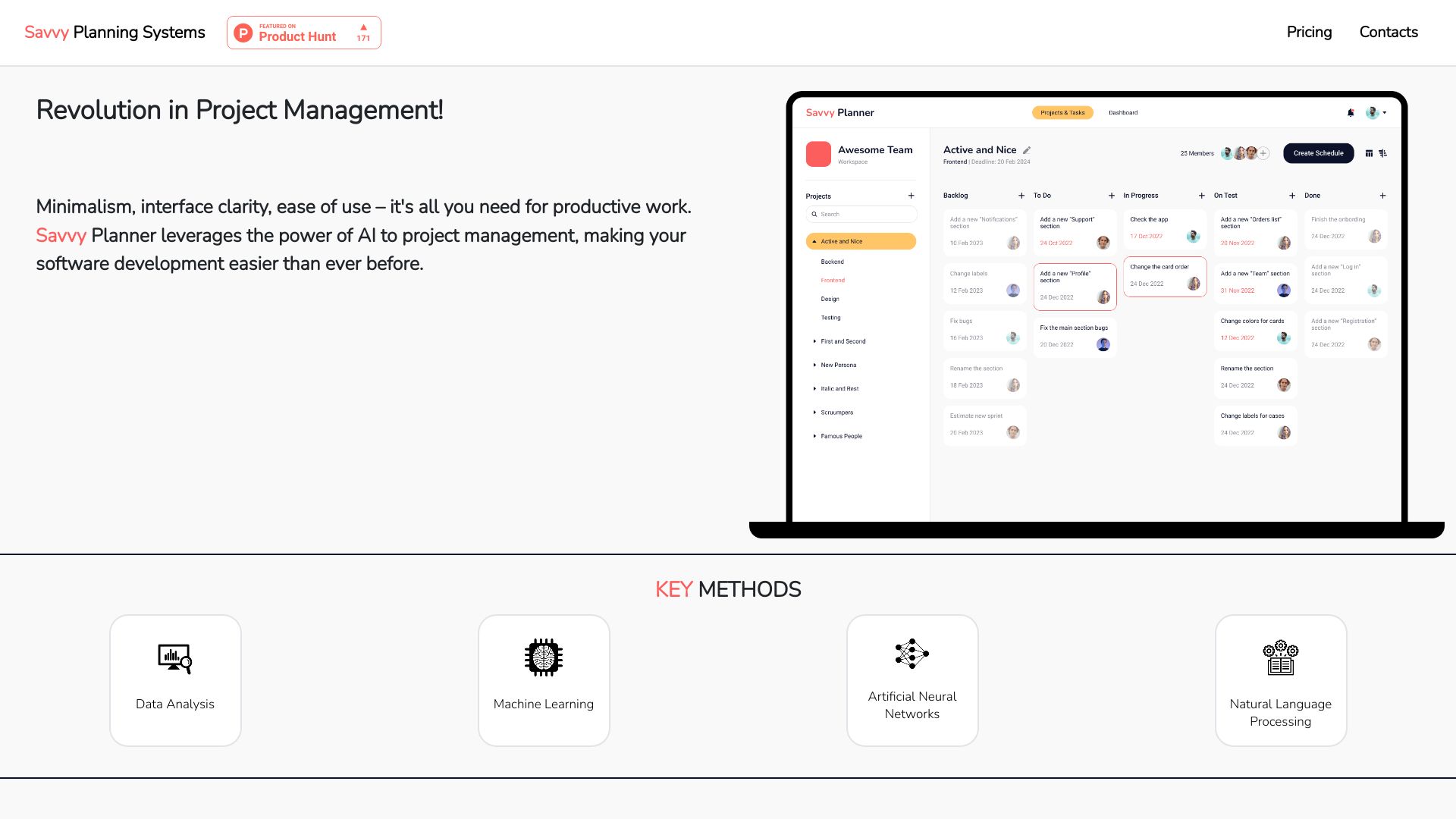Click the Create Schedule button

point(1318,153)
